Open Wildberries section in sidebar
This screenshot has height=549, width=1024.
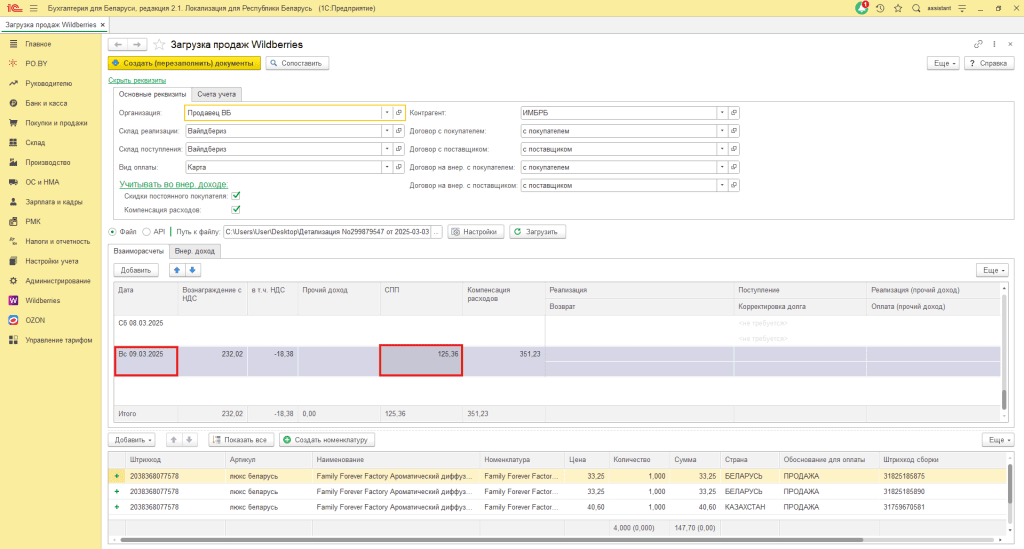[42, 300]
